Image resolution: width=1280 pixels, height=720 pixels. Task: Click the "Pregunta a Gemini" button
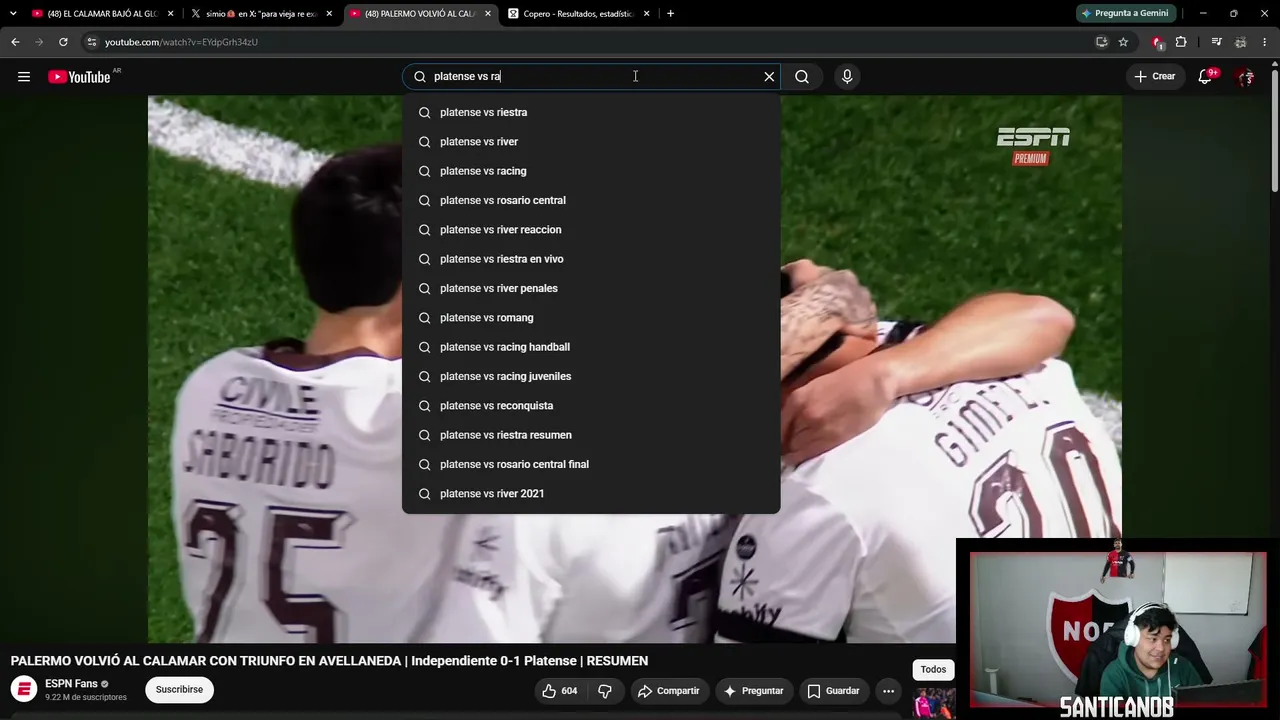(x=1125, y=13)
